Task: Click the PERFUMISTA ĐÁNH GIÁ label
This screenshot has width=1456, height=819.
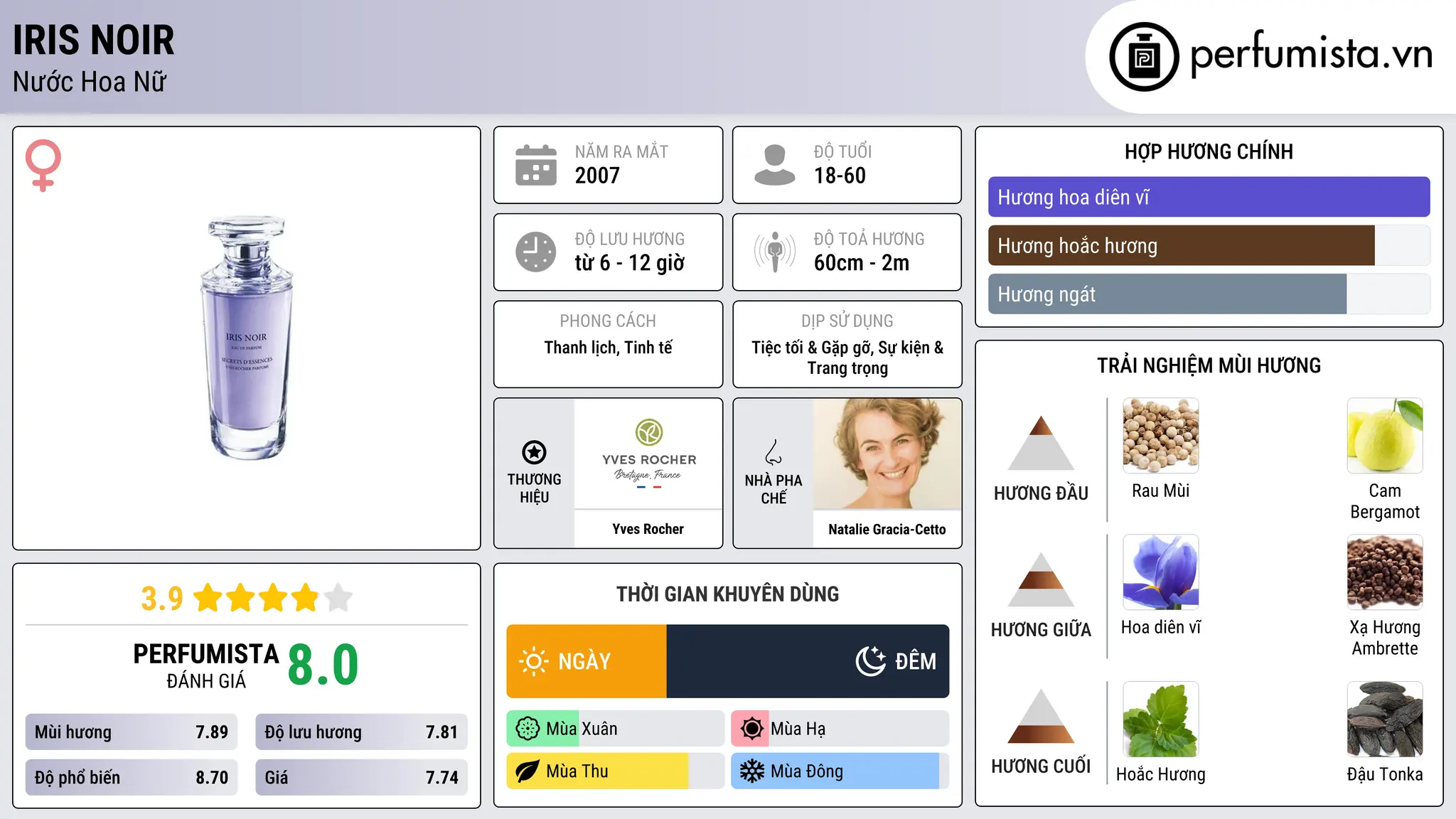Action: (206, 665)
